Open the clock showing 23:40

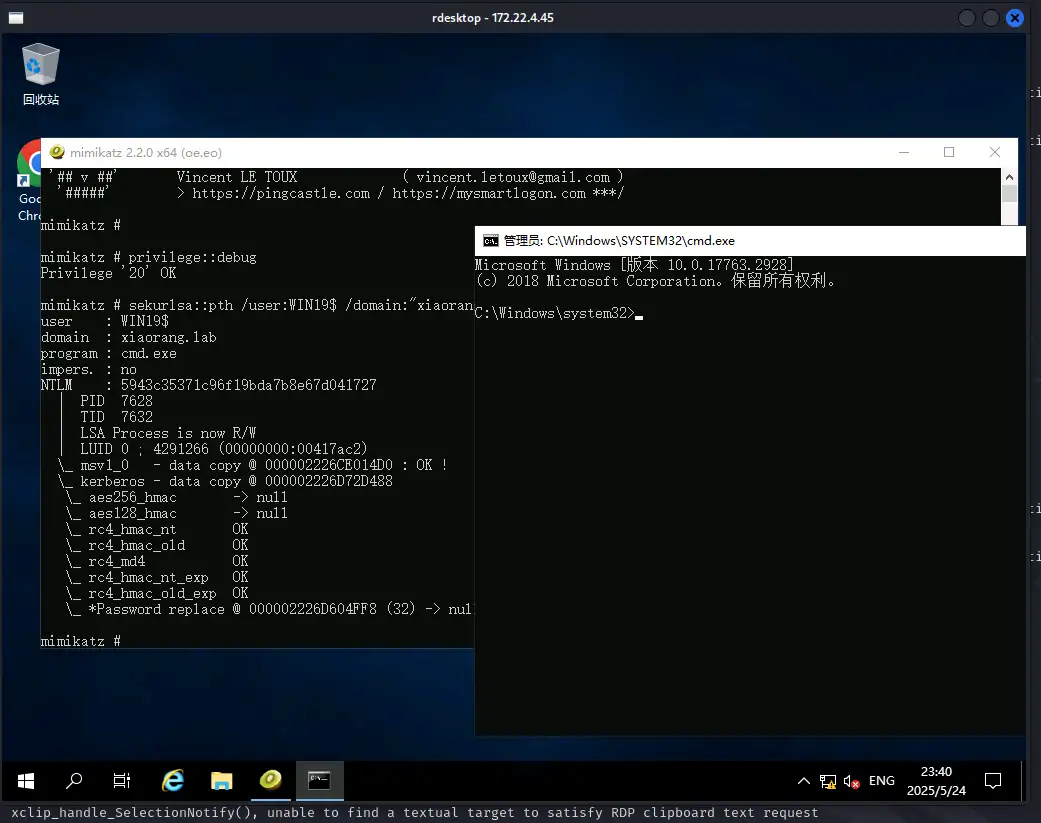[x=936, y=781]
